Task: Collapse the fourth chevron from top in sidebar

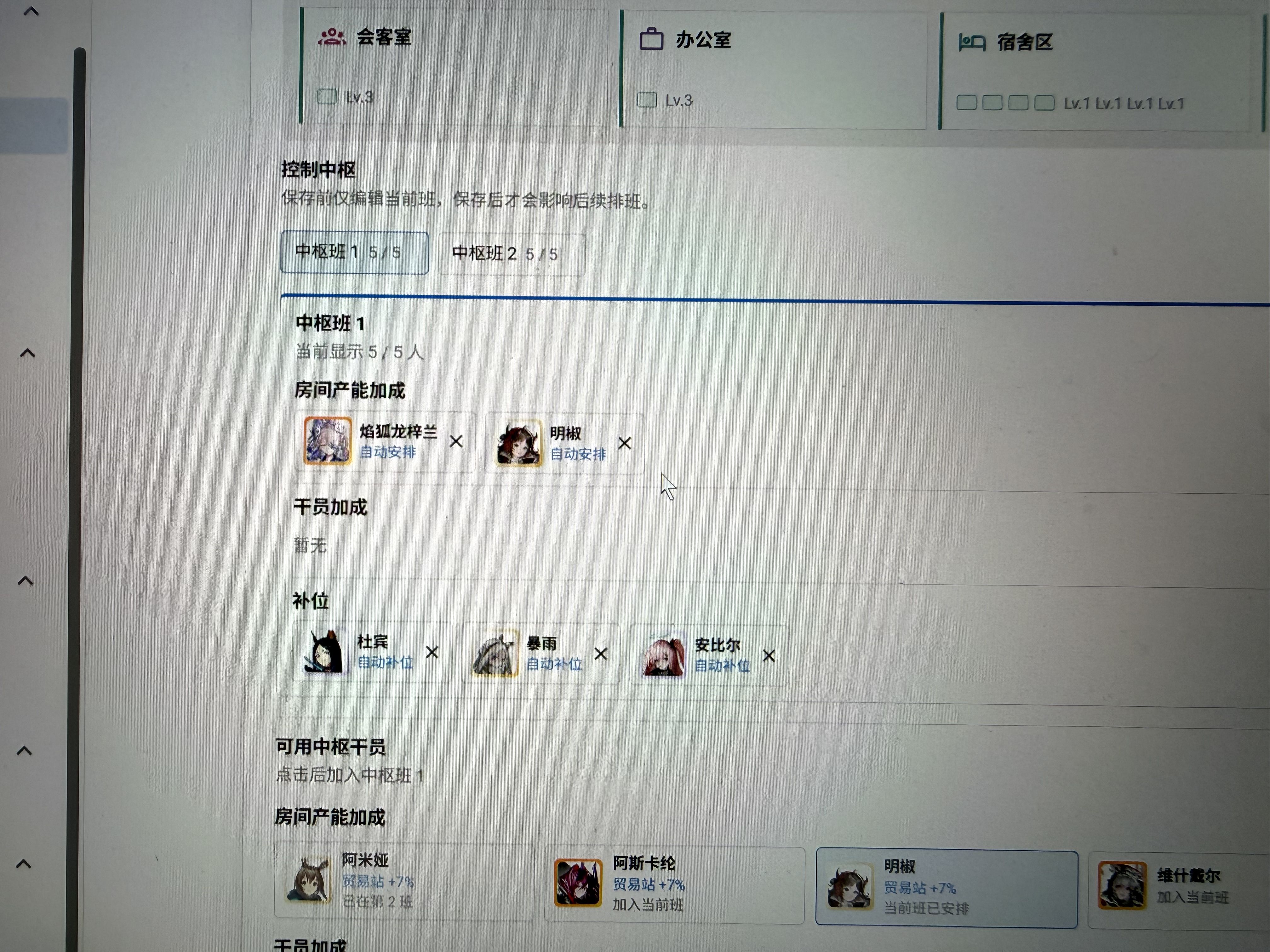Action: (24, 751)
